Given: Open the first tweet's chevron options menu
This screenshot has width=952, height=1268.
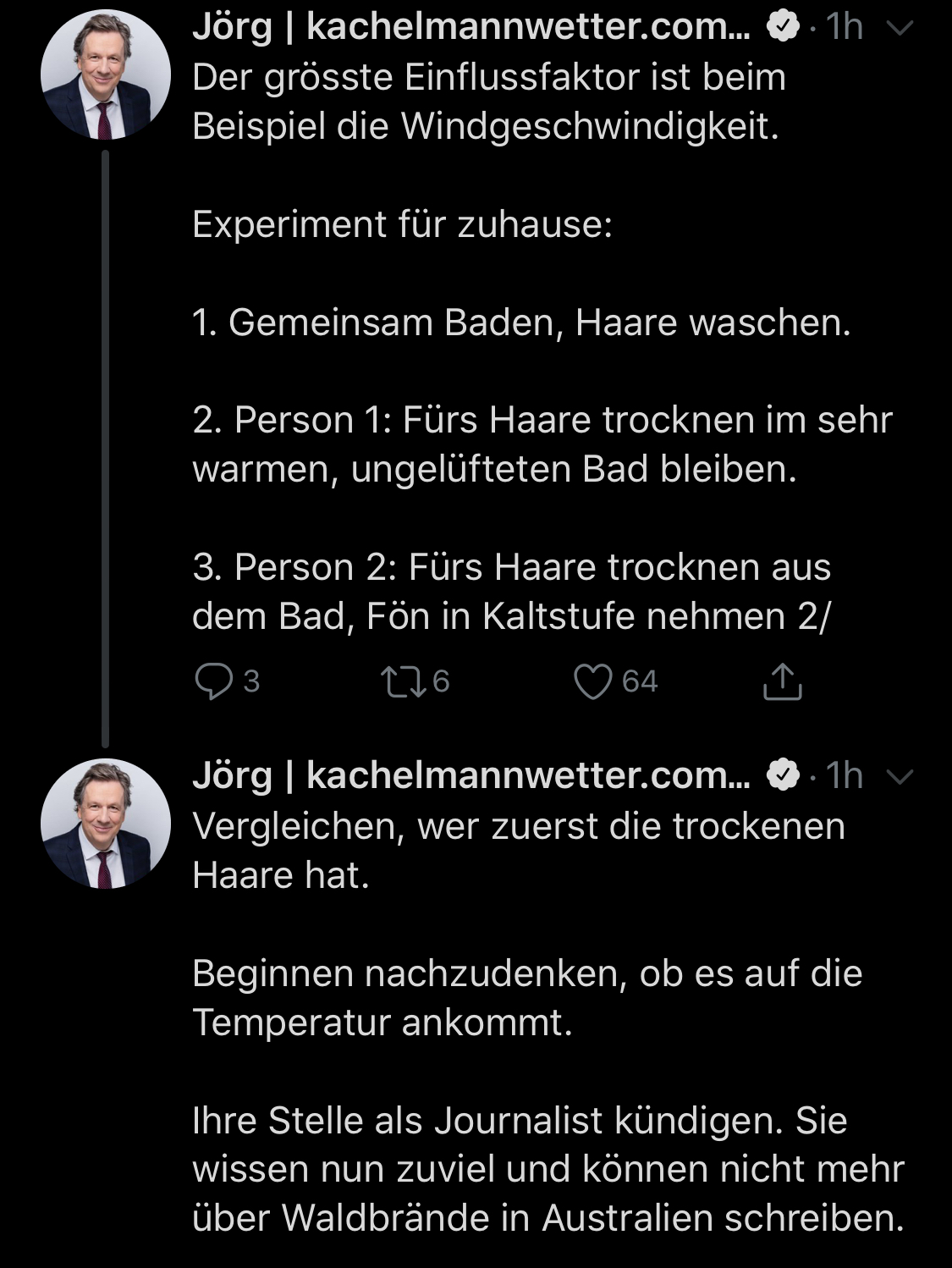Looking at the screenshot, I should (900, 28).
